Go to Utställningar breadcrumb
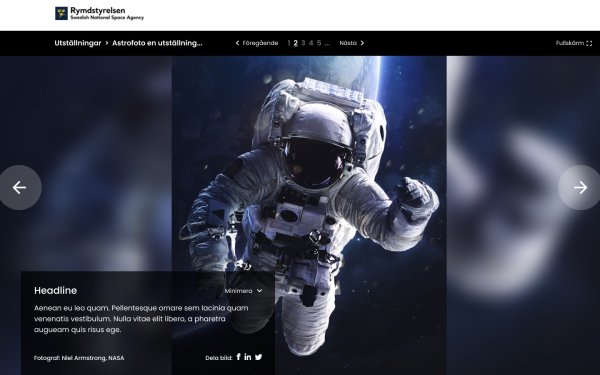The height and width of the screenshot is (375, 600). click(78, 43)
